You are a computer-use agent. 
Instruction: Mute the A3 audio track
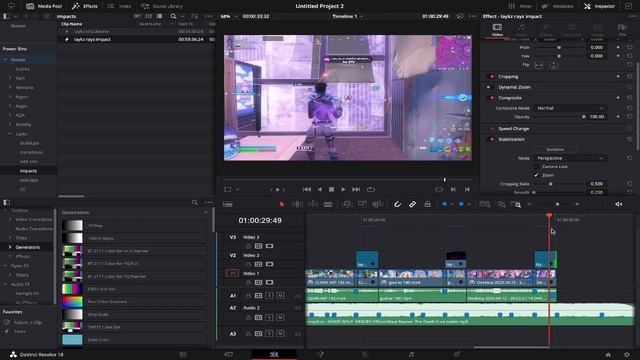click(280, 333)
